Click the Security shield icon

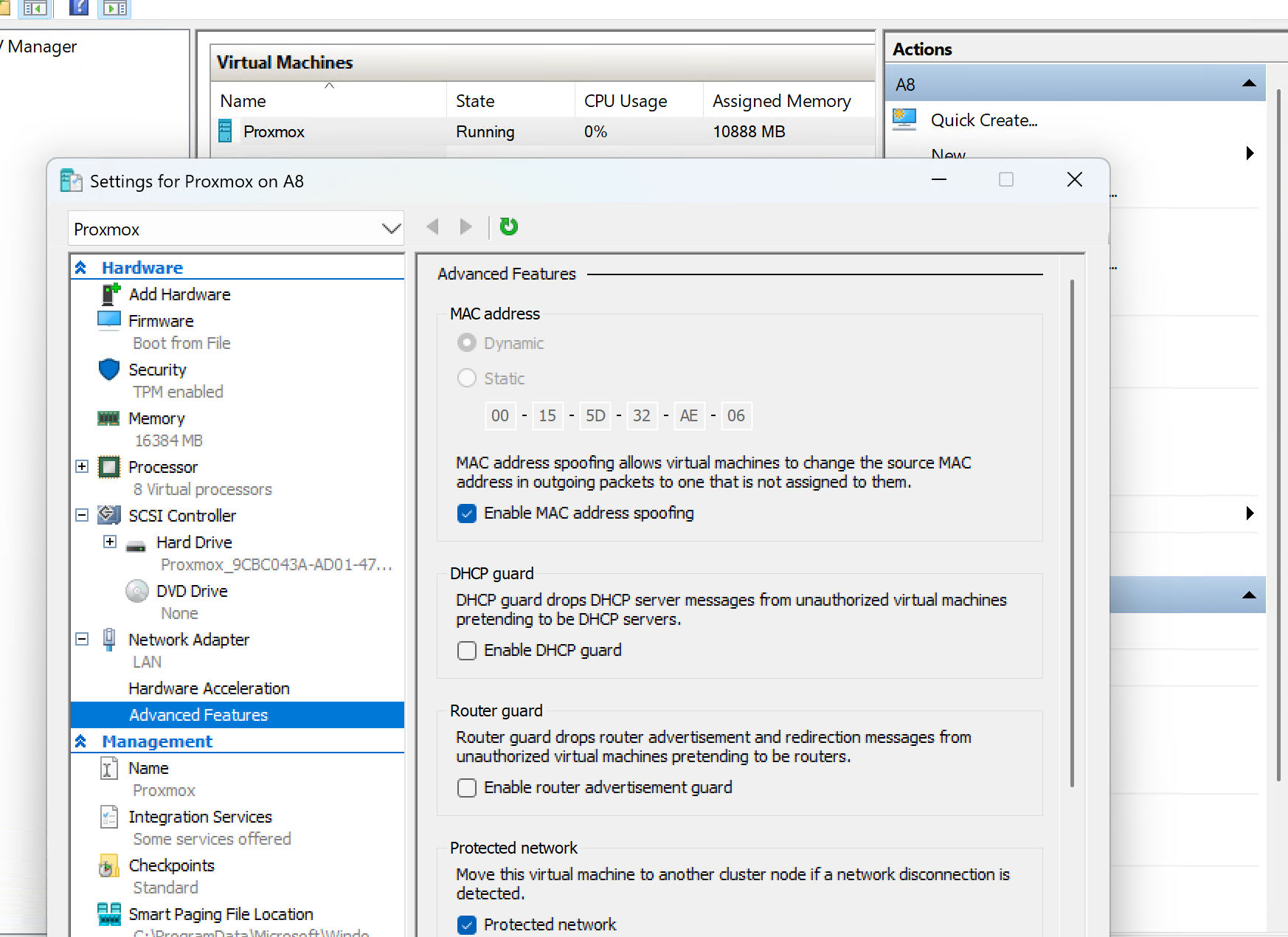coord(109,369)
